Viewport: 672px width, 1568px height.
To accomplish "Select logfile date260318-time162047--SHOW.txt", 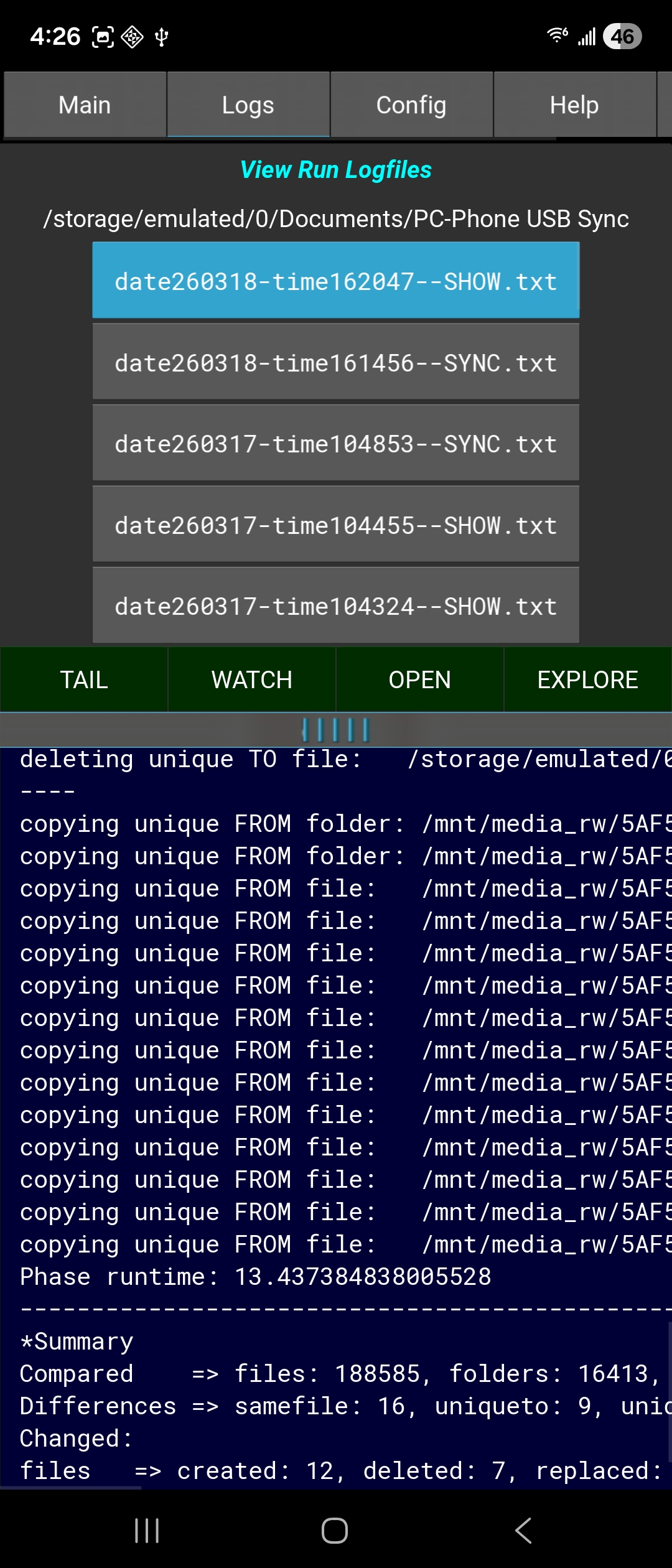I will coord(336,281).
